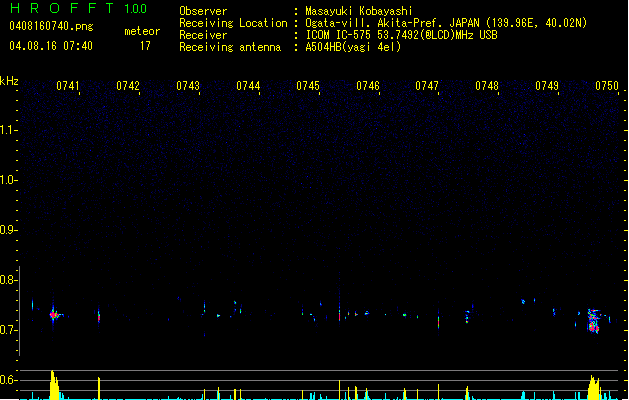
Task: Click the meteor count value 17
Action: [x=145, y=46]
